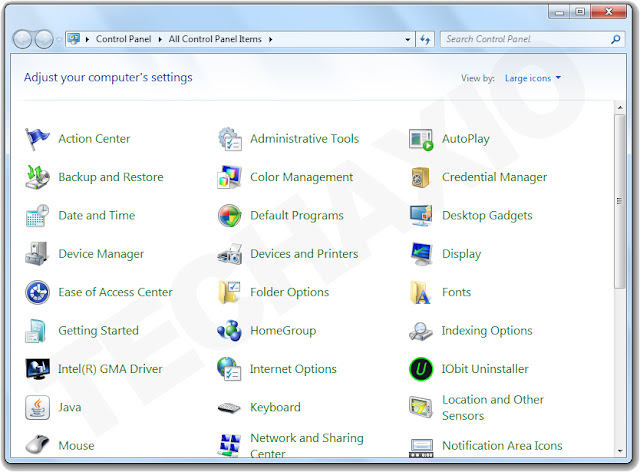Open the Location and Other Sensors icon

[421, 407]
